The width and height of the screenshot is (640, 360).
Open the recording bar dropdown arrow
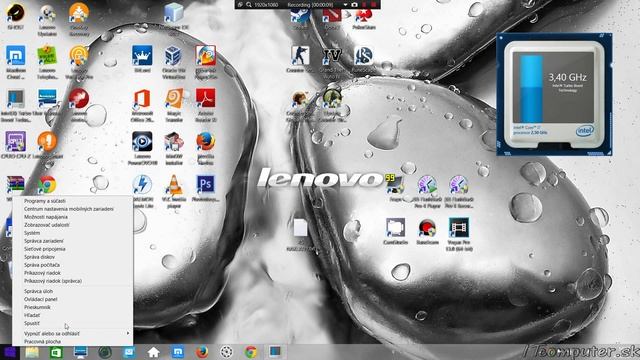click(x=345, y=4)
